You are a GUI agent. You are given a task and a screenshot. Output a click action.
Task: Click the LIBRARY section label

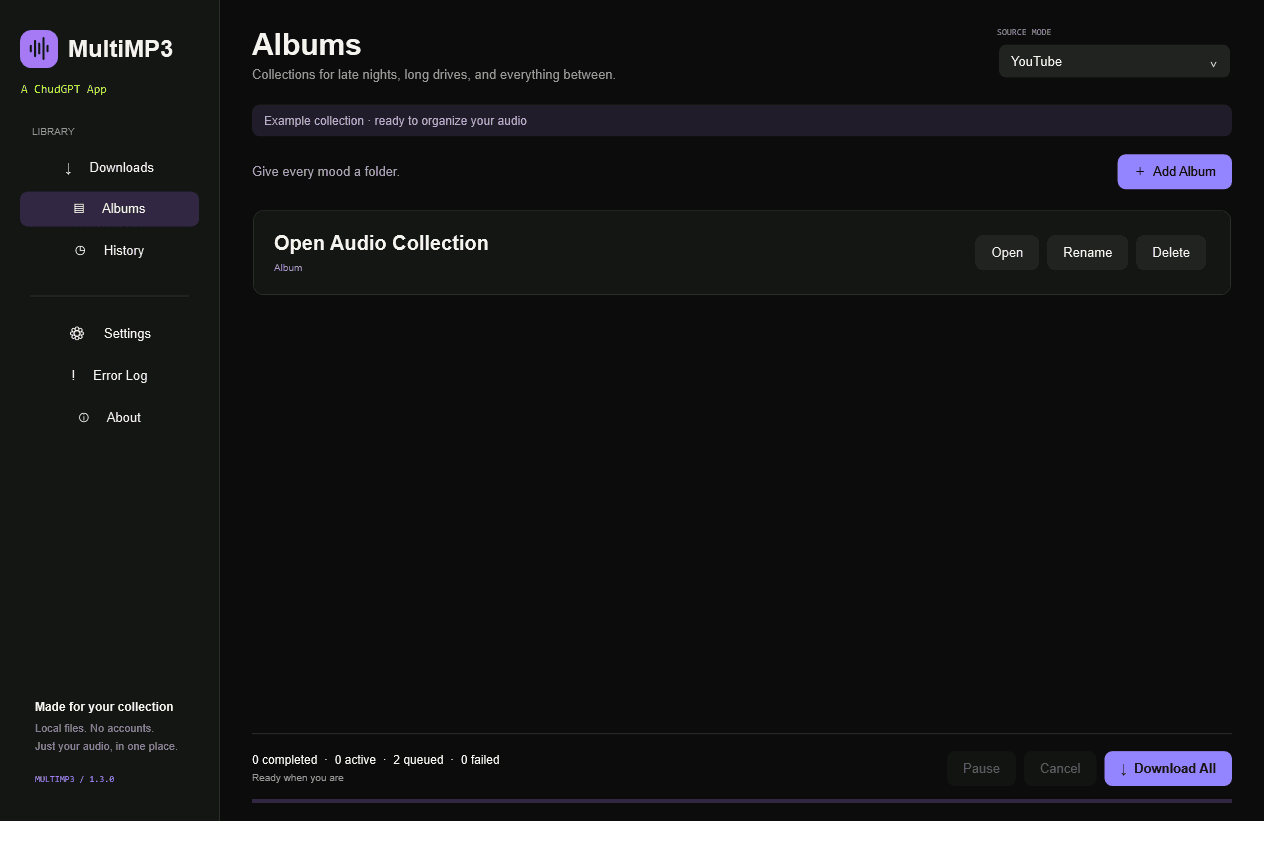click(x=53, y=132)
